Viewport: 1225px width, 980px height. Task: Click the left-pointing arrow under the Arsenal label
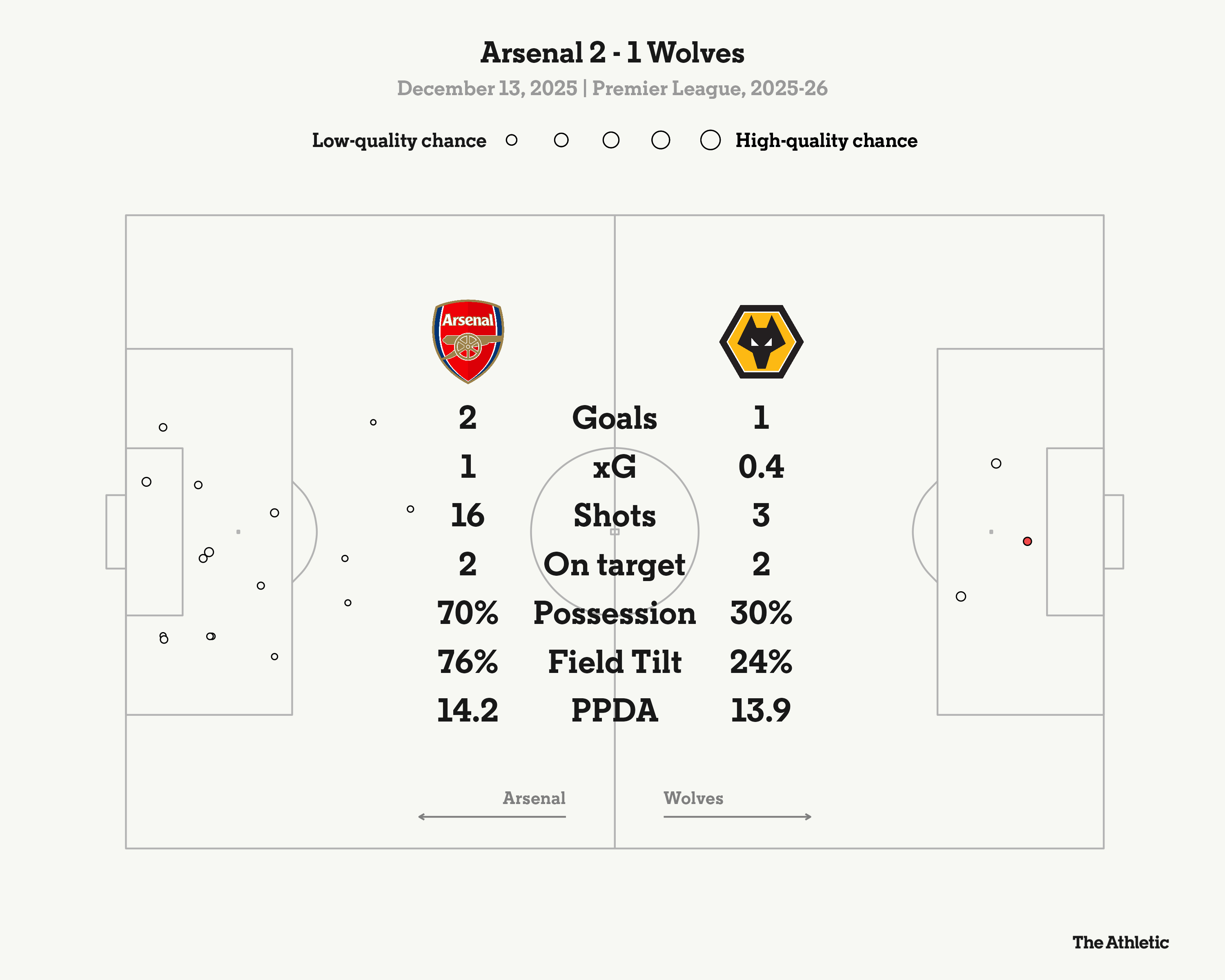click(492, 816)
